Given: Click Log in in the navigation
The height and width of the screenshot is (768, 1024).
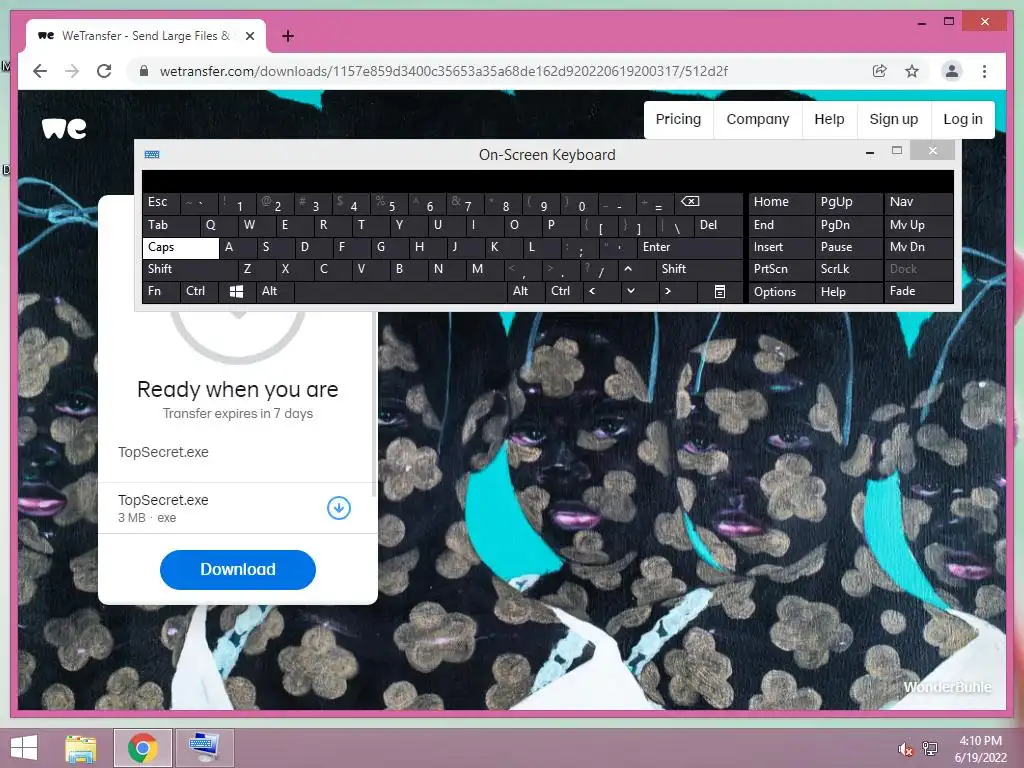Looking at the screenshot, I should pos(963,120).
